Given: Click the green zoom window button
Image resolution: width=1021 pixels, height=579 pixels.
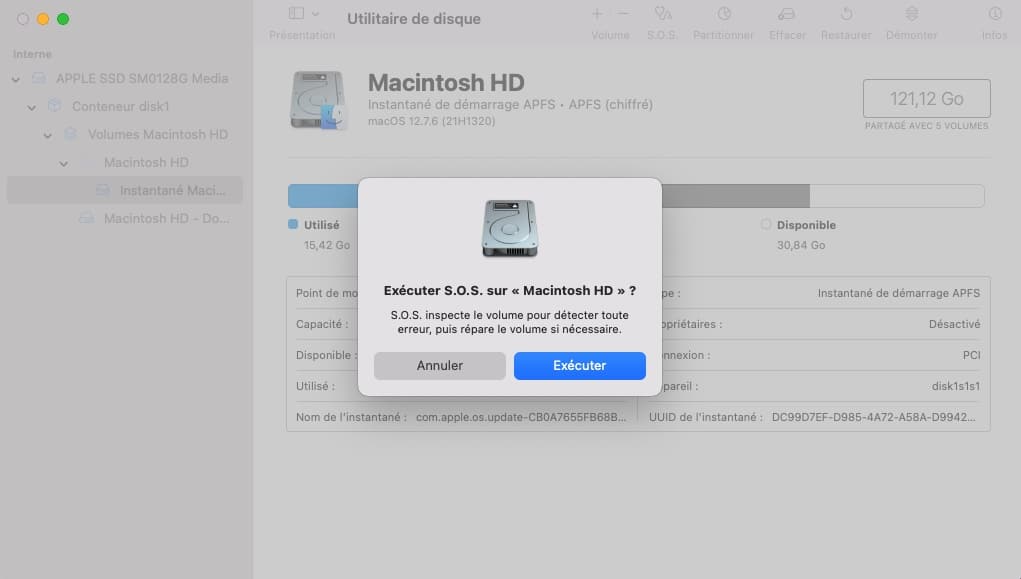Looking at the screenshot, I should pyautogui.click(x=63, y=19).
